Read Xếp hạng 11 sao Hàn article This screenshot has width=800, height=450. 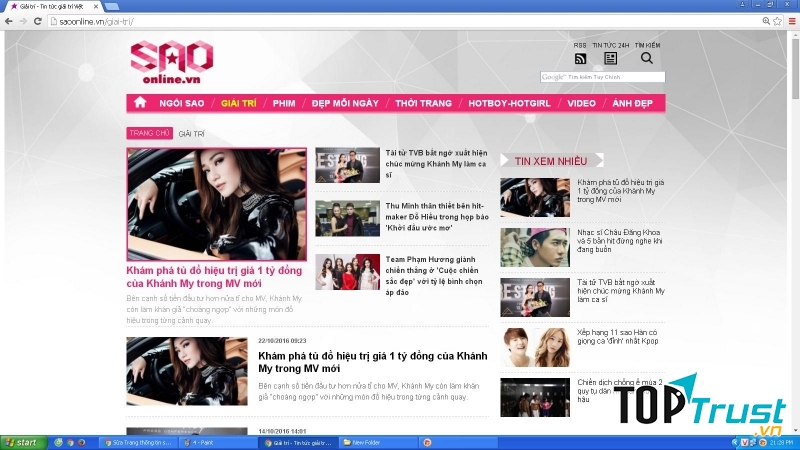click(x=618, y=337)
